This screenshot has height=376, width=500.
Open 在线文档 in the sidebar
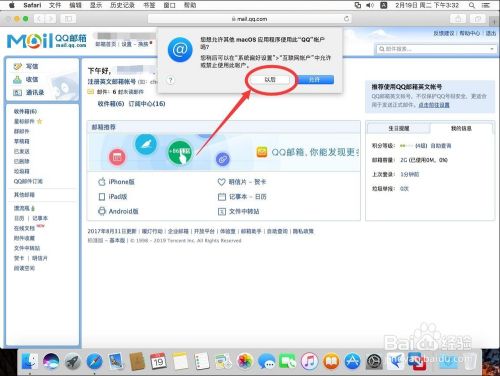pos(24,228)
